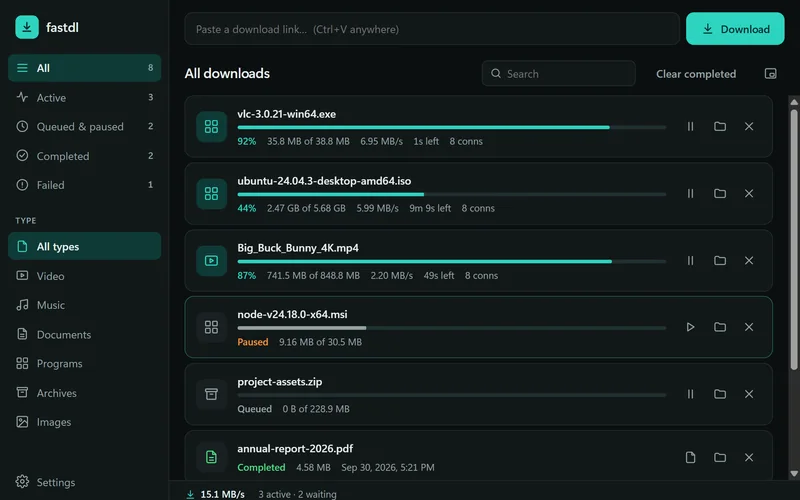Show Completed downloads

pos(85,156)
